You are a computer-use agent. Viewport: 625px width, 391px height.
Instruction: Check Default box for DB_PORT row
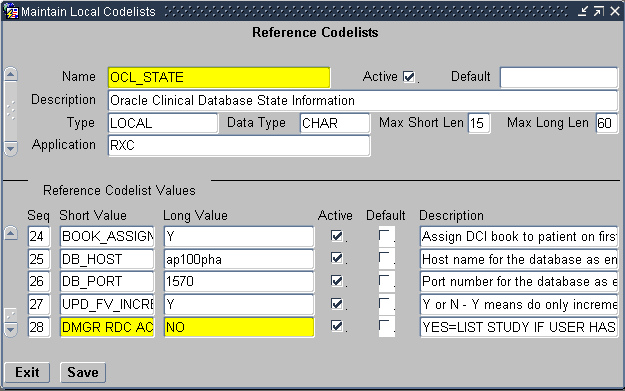click(385, 281)
